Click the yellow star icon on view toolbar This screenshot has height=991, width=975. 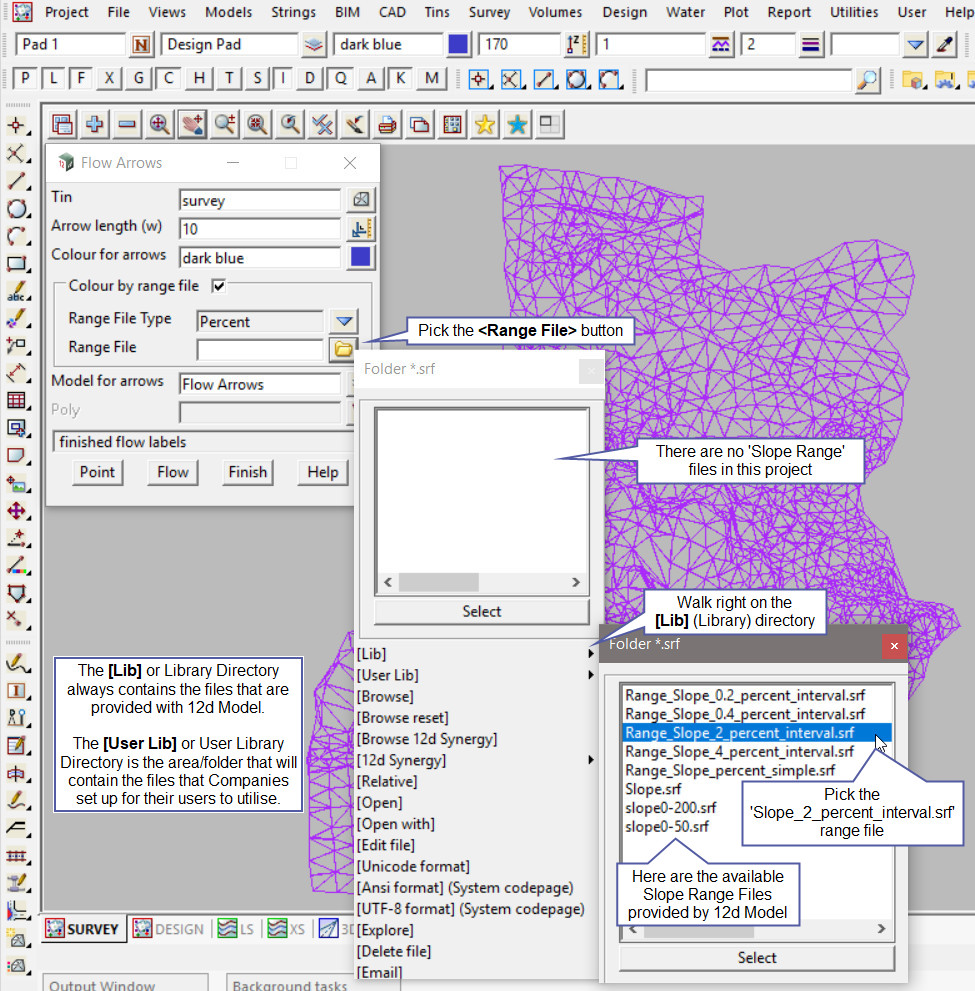[x=485, y=124]
